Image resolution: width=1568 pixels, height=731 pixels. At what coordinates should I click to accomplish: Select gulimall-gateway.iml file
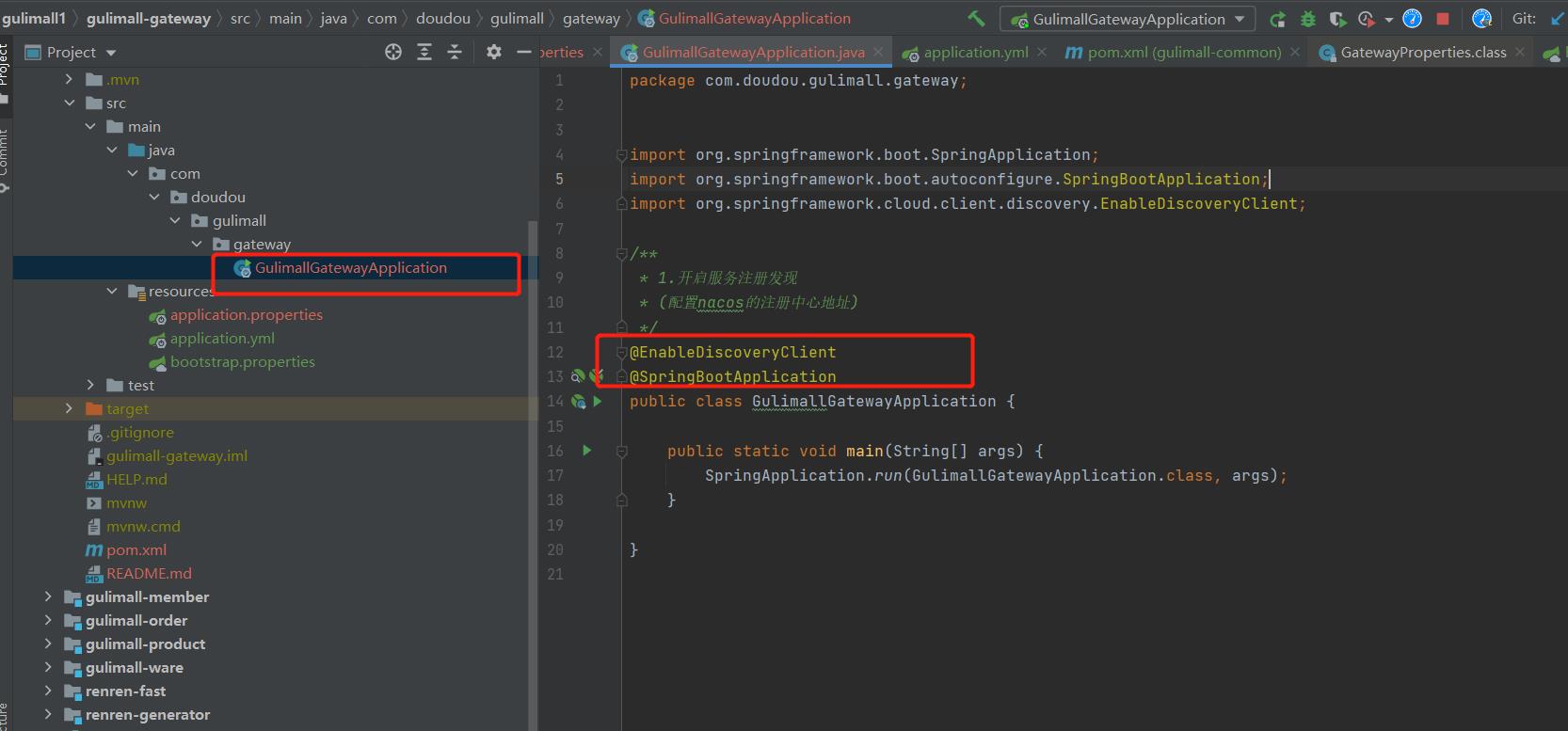coord(176,456)
